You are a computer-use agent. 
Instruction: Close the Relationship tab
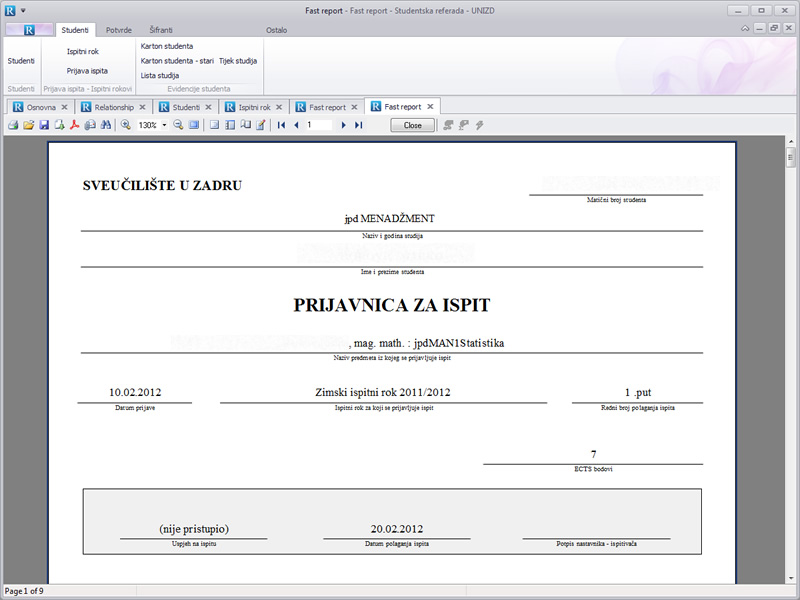[142, 107]
